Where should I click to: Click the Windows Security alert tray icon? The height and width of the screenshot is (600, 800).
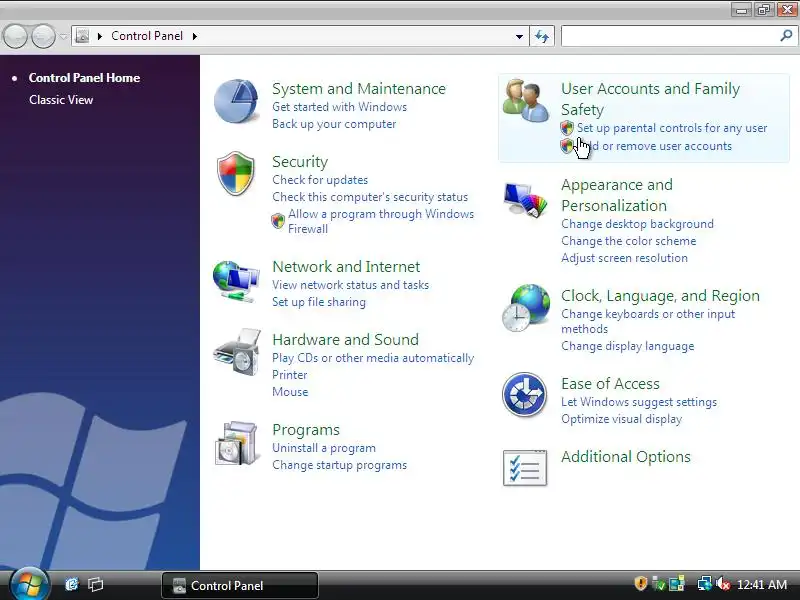(x=641, y=584)
